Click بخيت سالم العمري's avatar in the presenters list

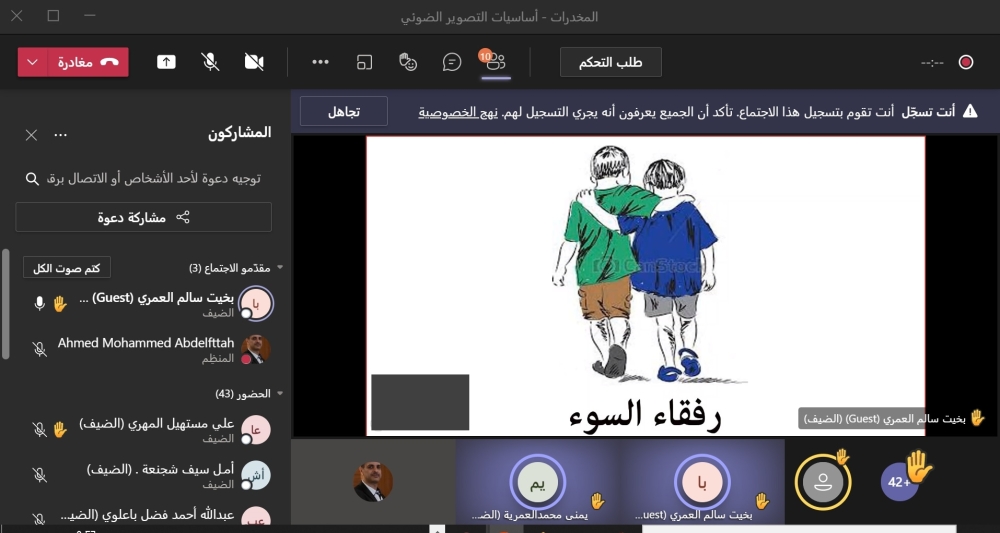pos(255,303)
